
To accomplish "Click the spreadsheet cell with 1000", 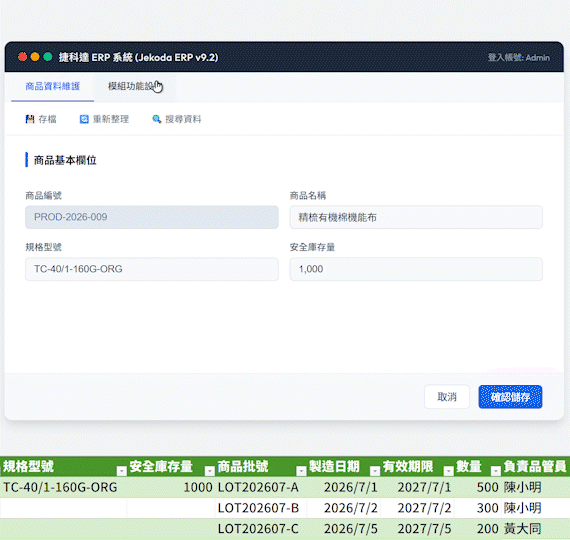I will coord(171,487).
